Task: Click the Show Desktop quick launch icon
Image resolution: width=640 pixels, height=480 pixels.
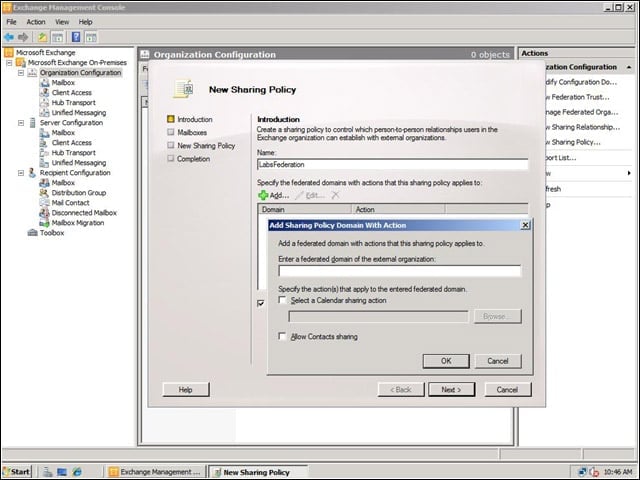Action: click(x=62, y=472)
